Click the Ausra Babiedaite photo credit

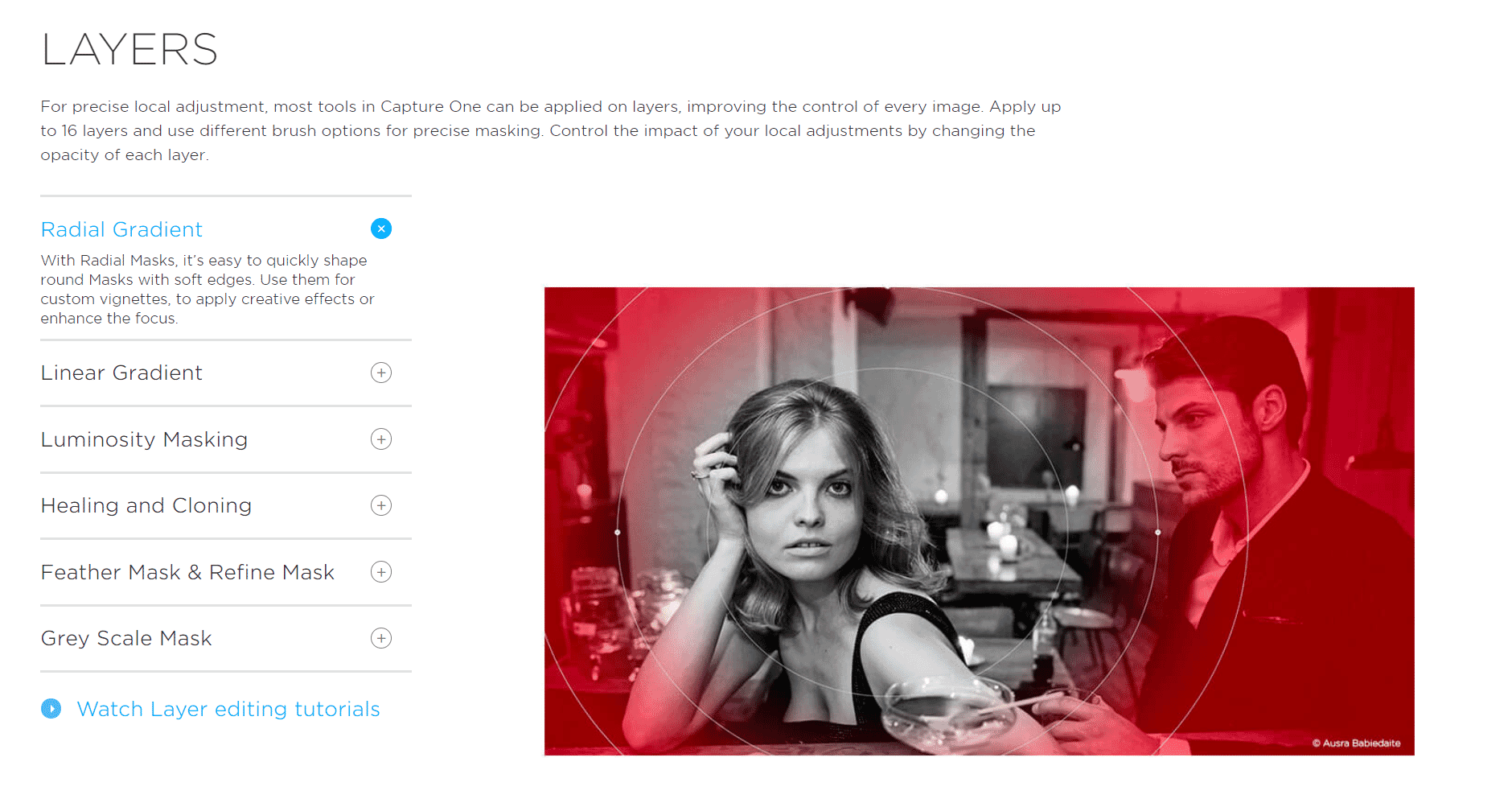[1357, 743]
